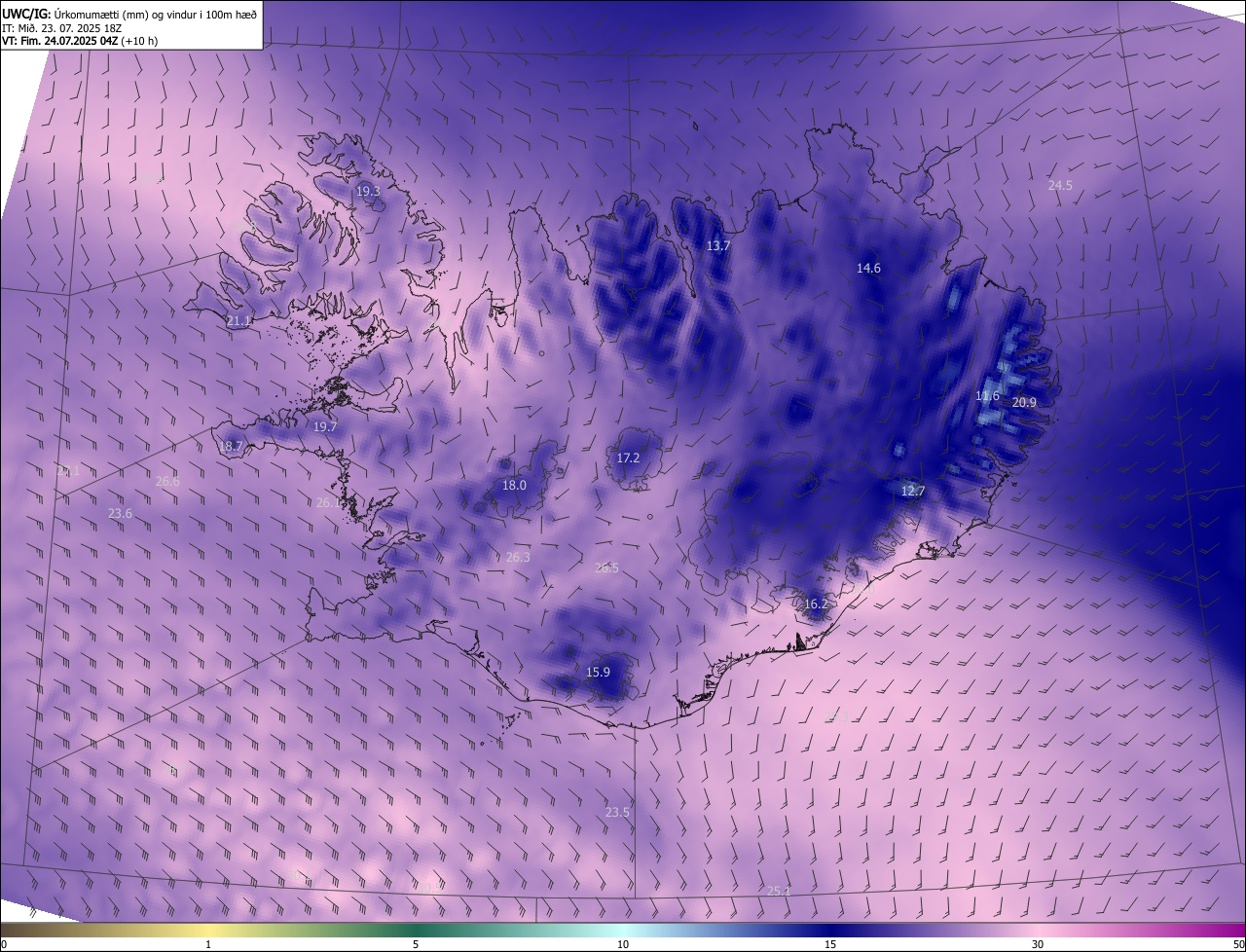The width and height of the screenshot is (1246, 952).
Task: Click the 20.9 value at the east coast
Action: 1024,402
